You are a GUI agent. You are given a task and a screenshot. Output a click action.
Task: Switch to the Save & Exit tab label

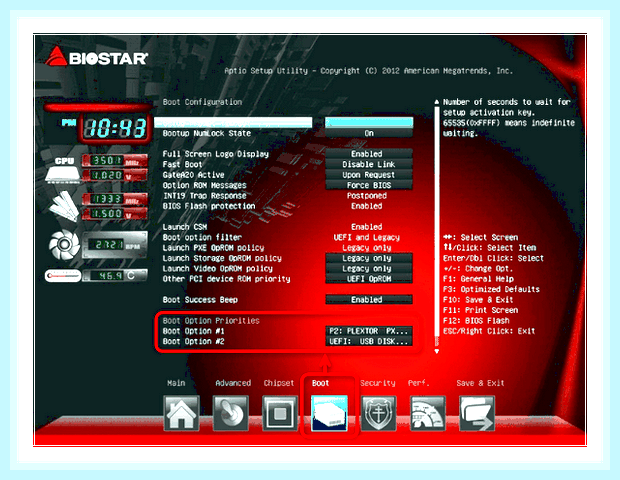(480, 383)
